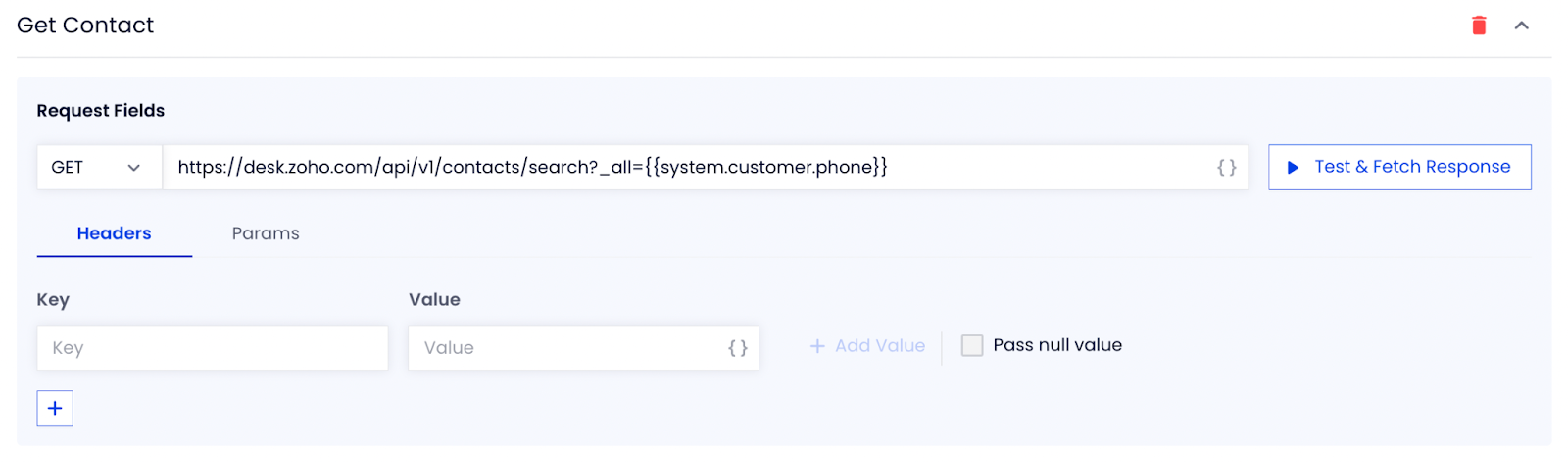Screen dimensions: 1568x462
Task: Open the GET method dropdown
Action: coord(100,168)
